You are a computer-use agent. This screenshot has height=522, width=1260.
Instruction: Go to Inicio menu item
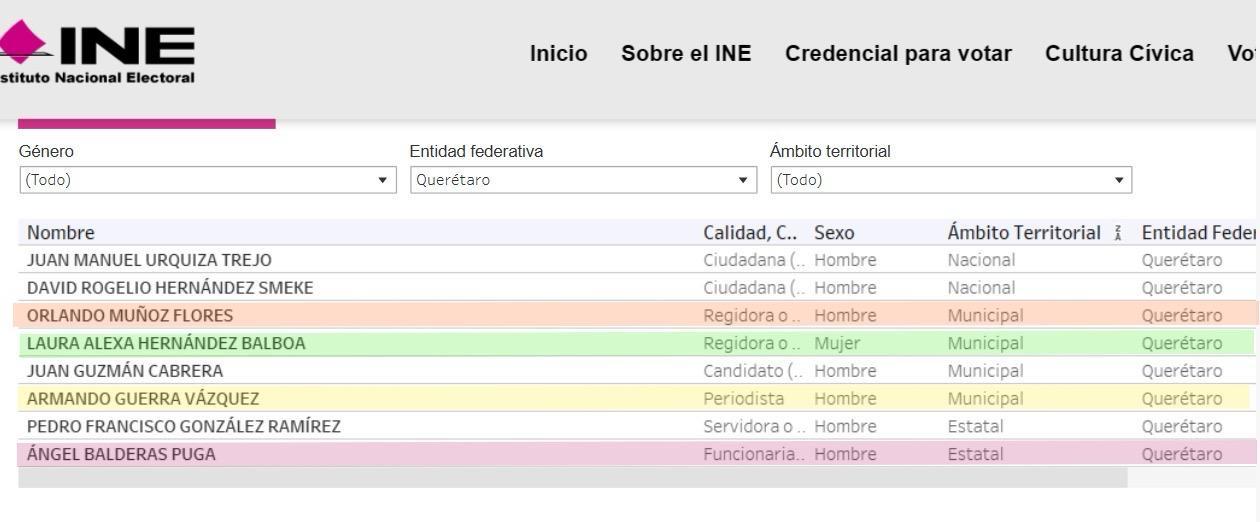pos(558,54)
